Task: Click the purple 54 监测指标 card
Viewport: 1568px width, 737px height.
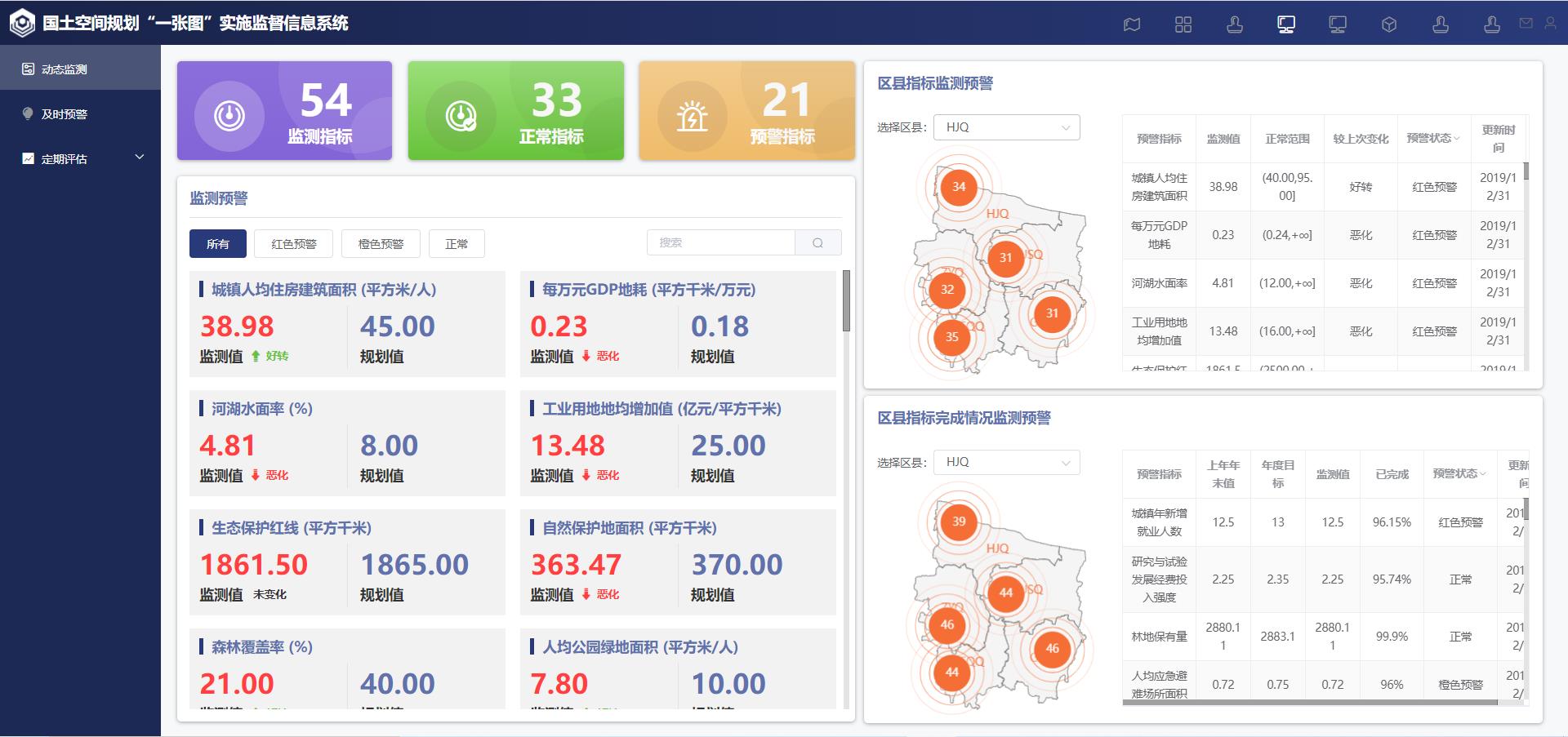Action: (284, 111)
